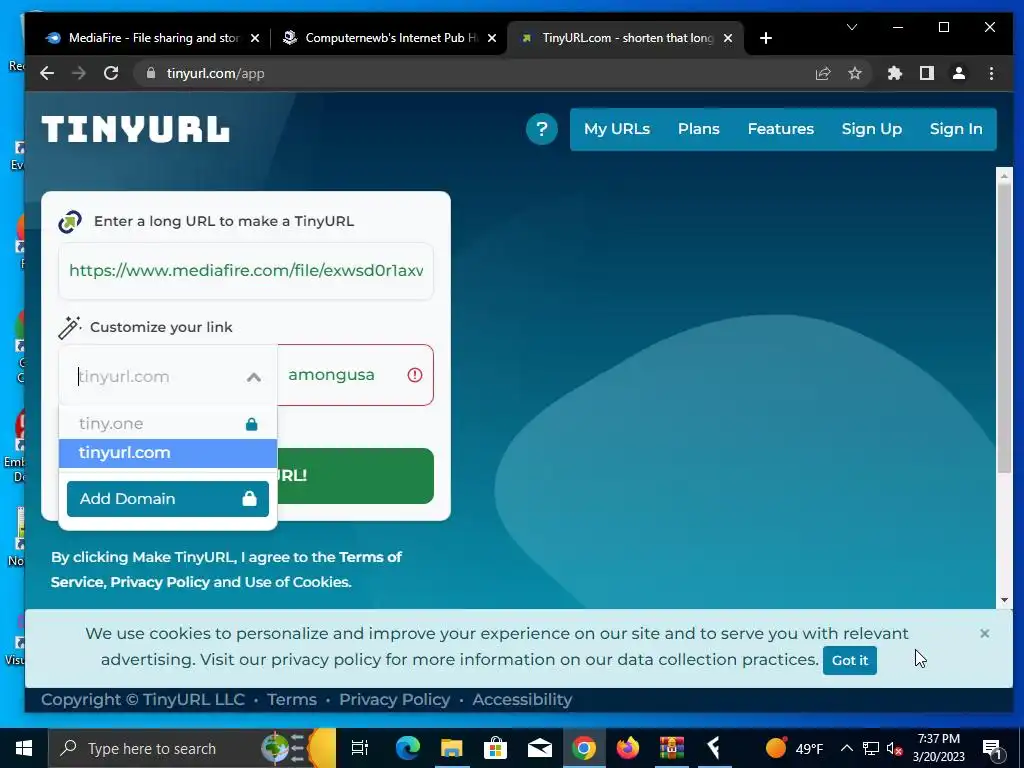The height and width of the screenshot is (768, 1024).
Task: Open Features menu item
Action: [780, 129]
